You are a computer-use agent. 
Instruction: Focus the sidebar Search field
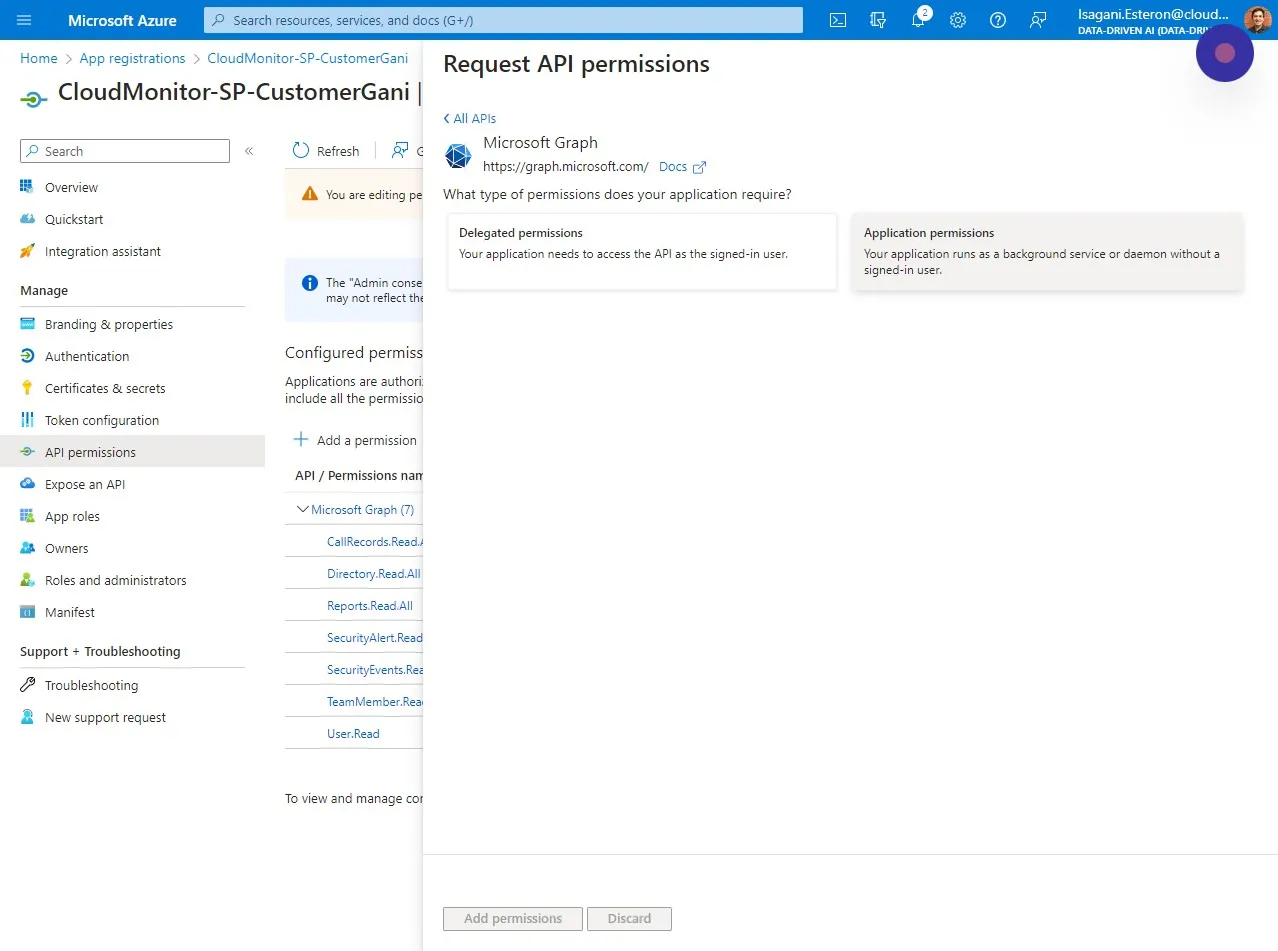coord(125,151)
